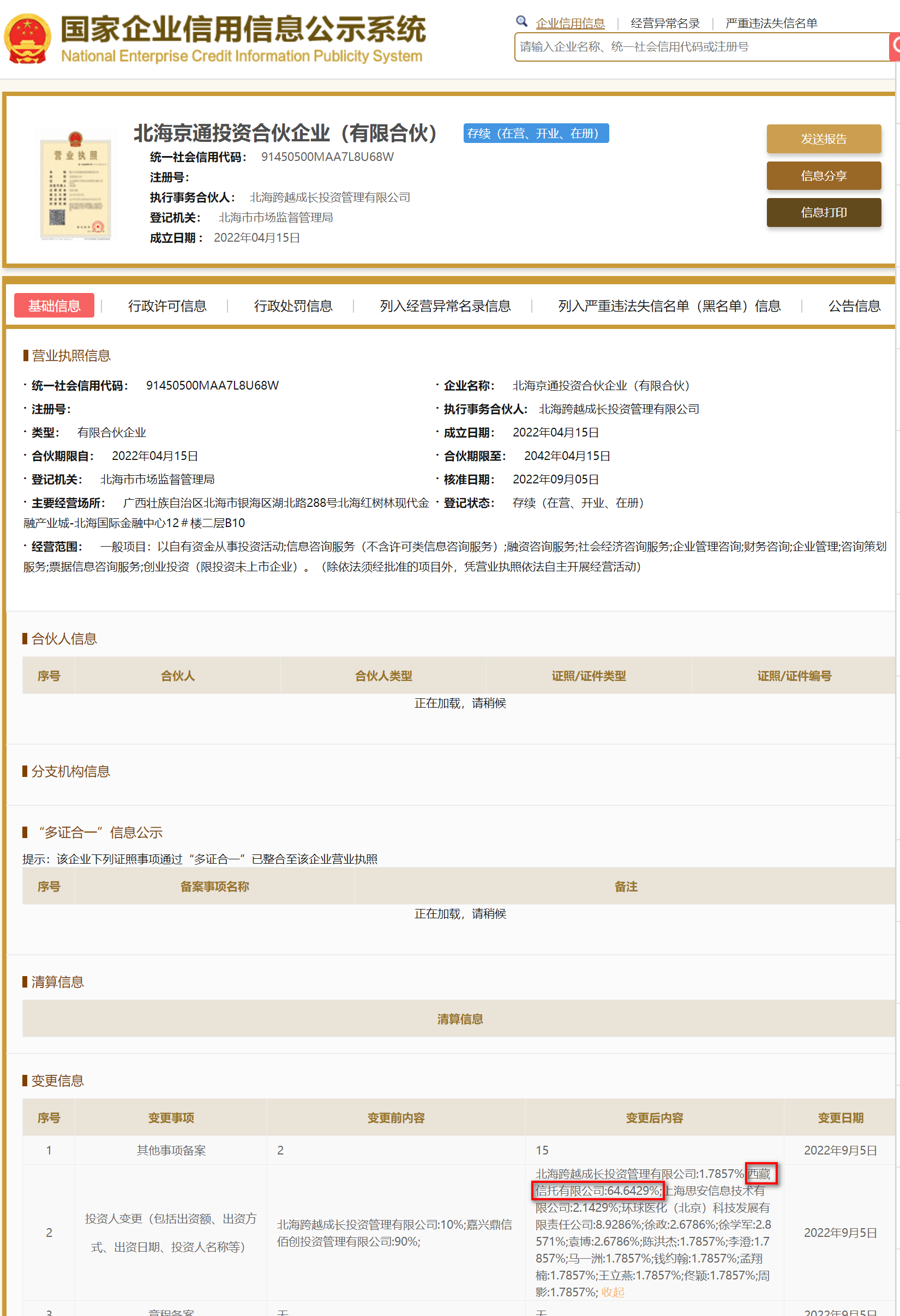Switch to 列入经营异常名录信息 tab
Screen dimensions: 900x1316
point(445,306)
